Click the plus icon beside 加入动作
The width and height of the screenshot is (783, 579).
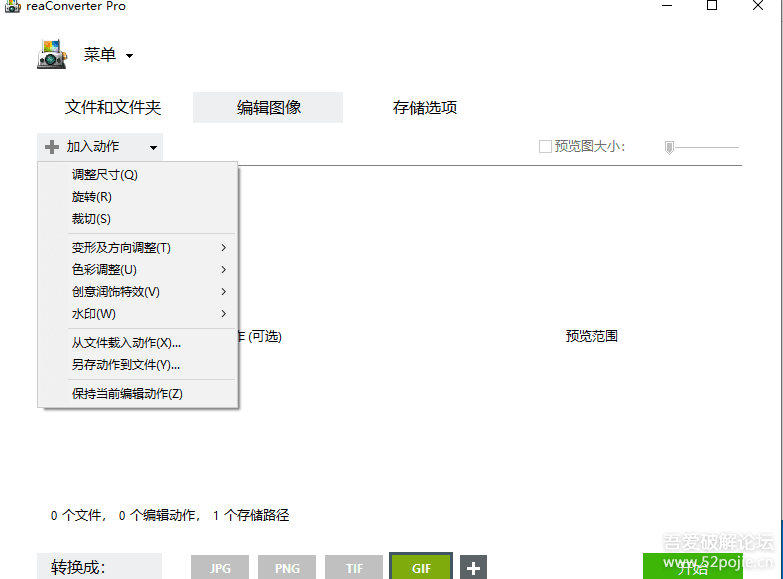click(52, 147)
